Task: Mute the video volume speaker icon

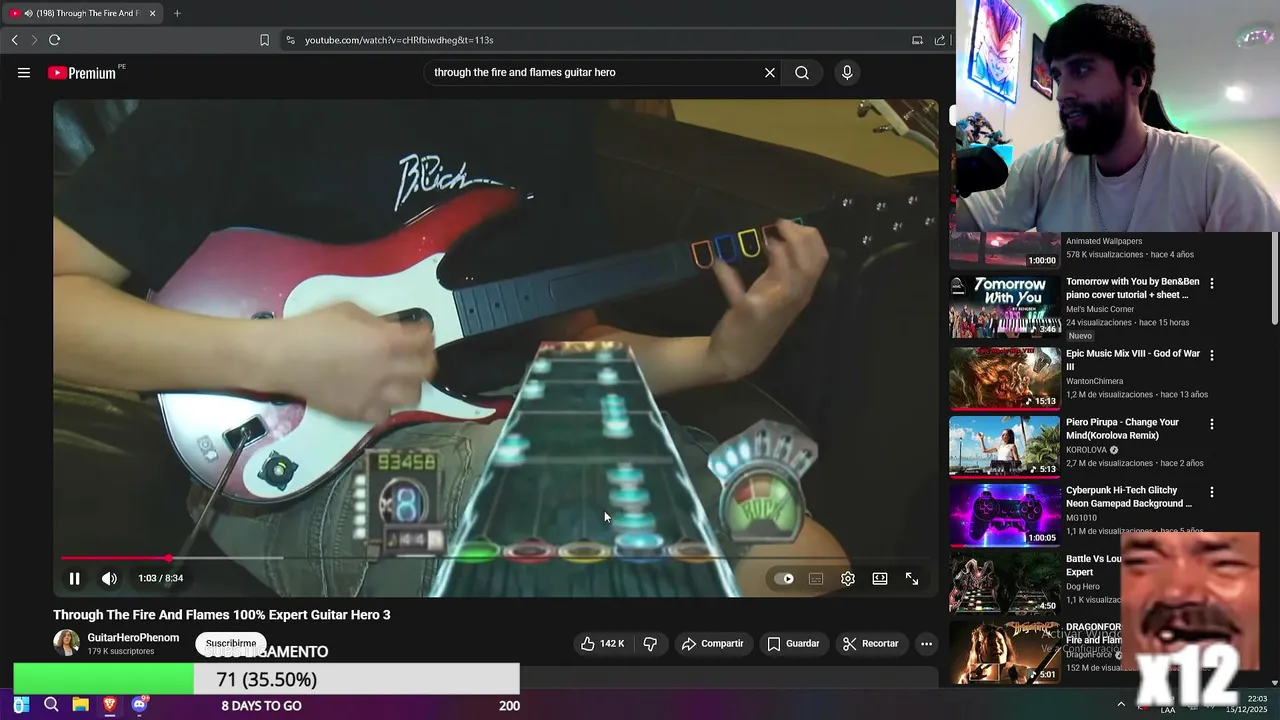Action: [x=109, y=578]
